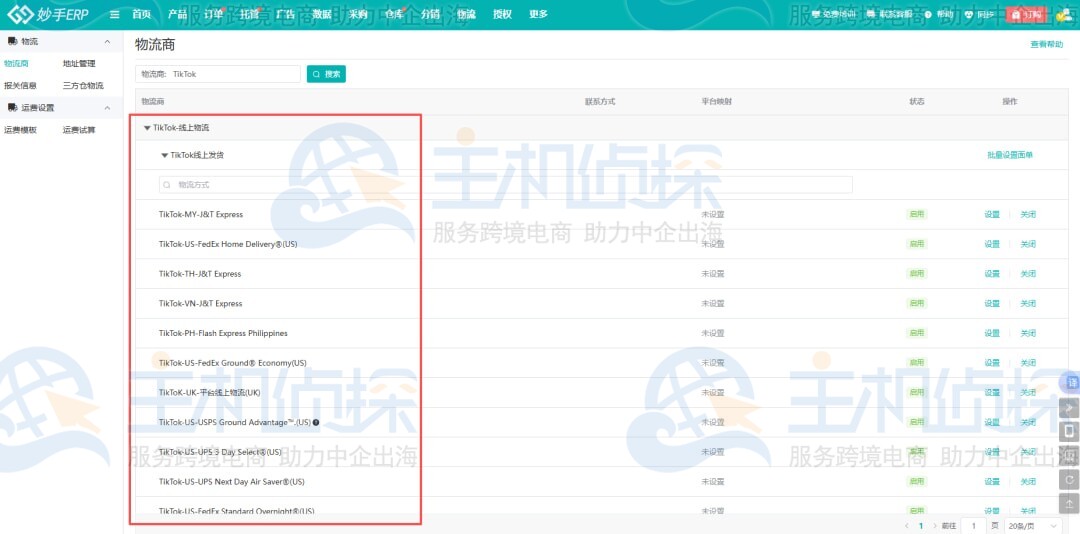Collapse the TikTok-线上物流 tree group

coord(147,128)
